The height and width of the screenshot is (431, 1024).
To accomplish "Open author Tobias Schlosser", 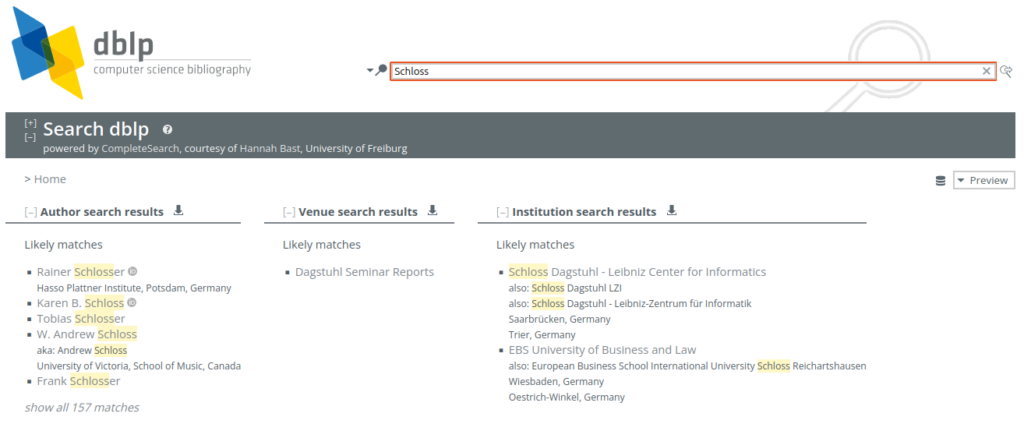I will [x=81, y=319].
